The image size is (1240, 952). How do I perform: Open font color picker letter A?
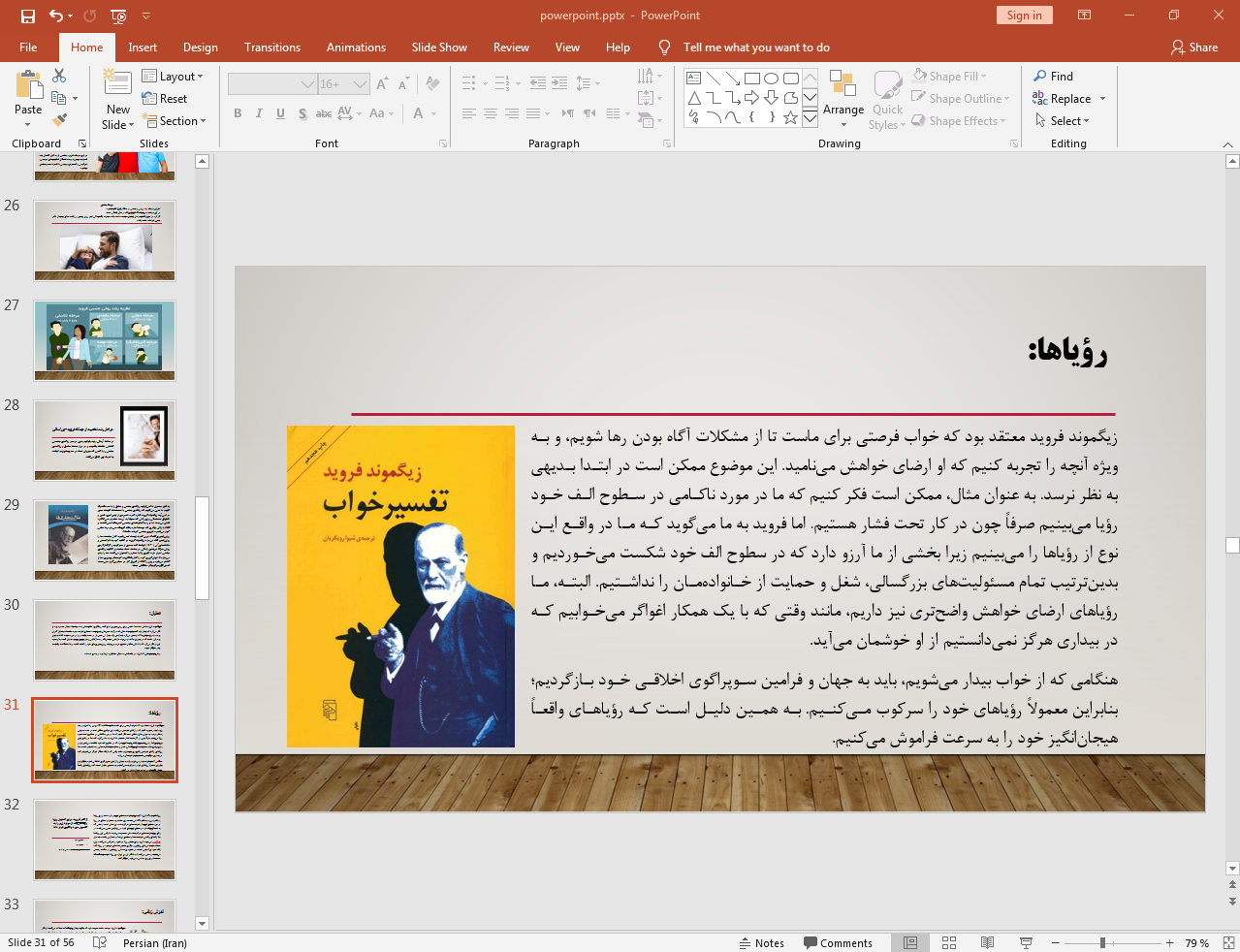[x=418, y=113]
